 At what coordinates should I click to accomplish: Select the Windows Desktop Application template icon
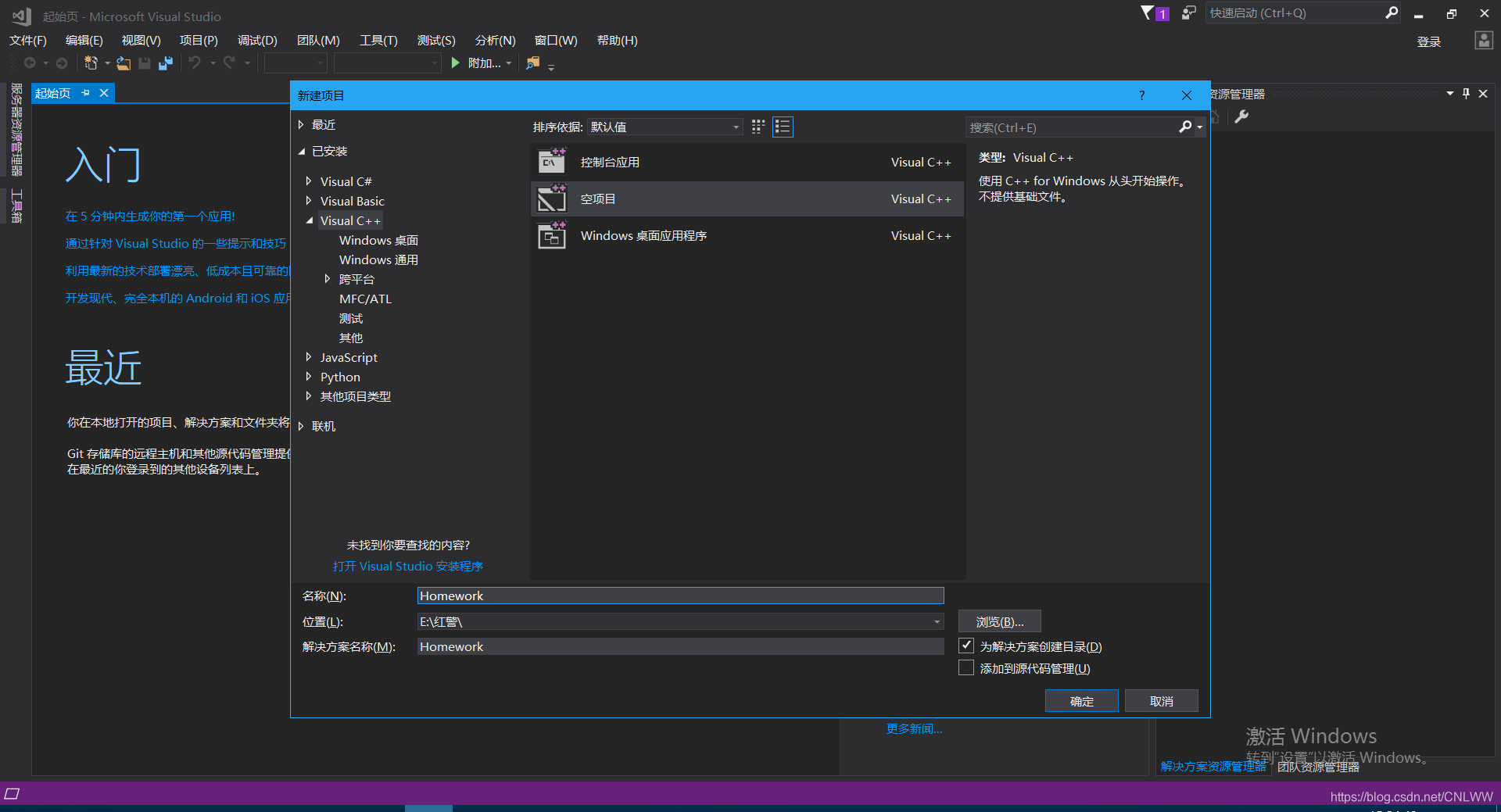click(552, 235)
